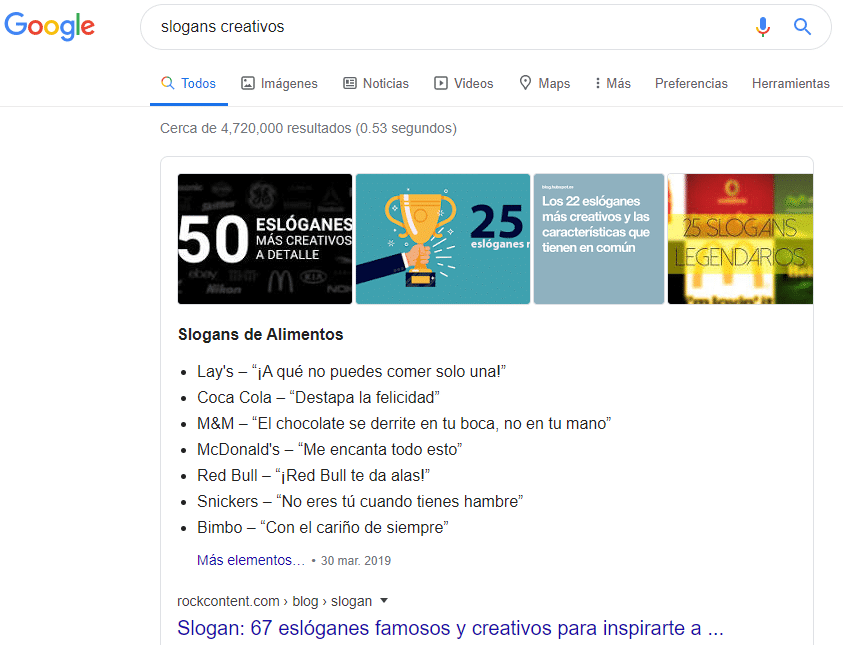Start voice search with microphone icon
843x645 pixels.
tap(762, 26)
